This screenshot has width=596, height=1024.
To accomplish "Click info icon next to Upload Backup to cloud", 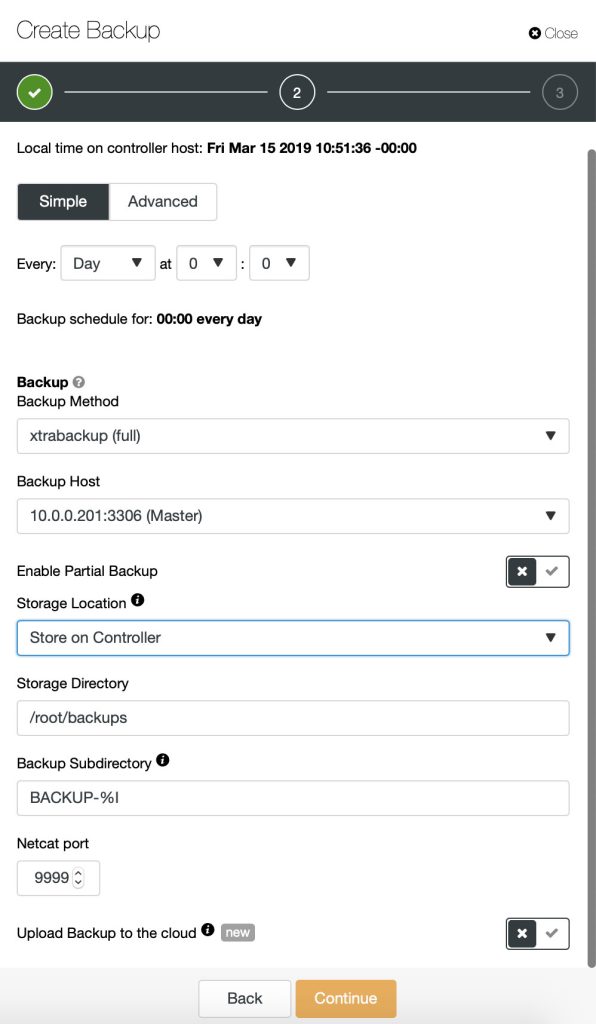I will (x=208, y=930).
